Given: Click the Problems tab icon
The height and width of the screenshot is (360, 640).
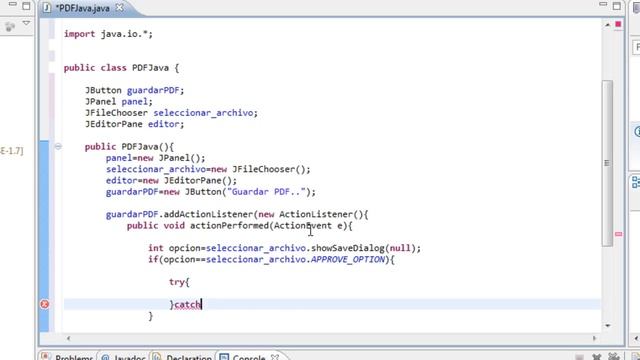Looking at the screenshot, I should (x=46, y=357).
